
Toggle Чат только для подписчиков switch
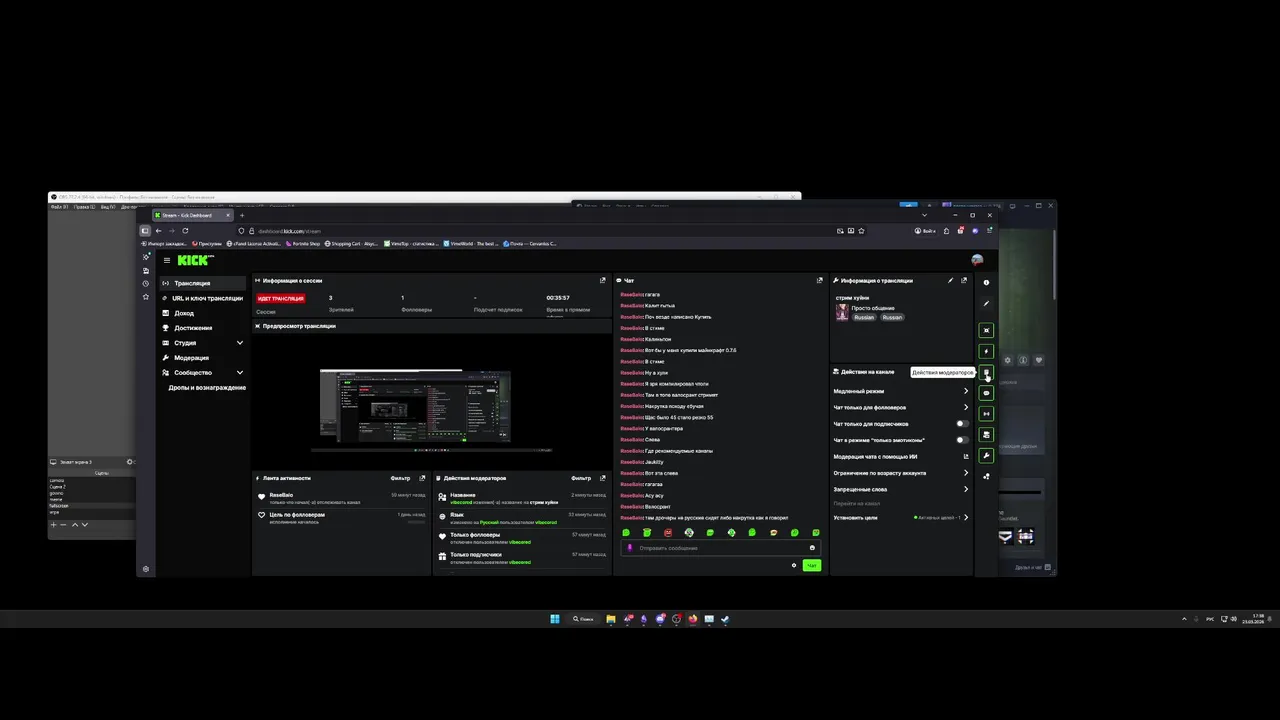(962, 424)
